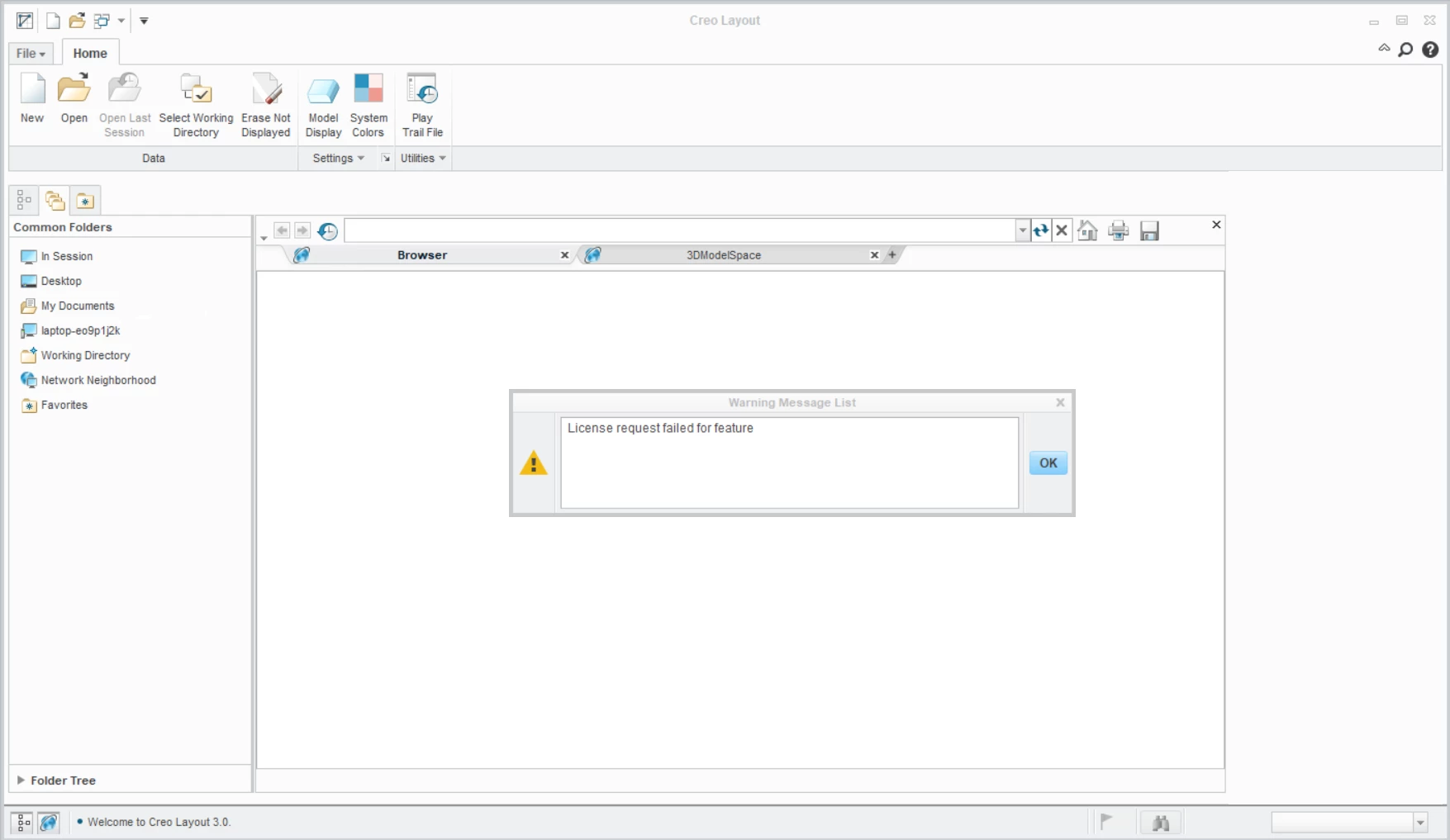This screenshot has height=840, width=1450.
Task: Open browser history clock icon
Action: pos(327,231)
